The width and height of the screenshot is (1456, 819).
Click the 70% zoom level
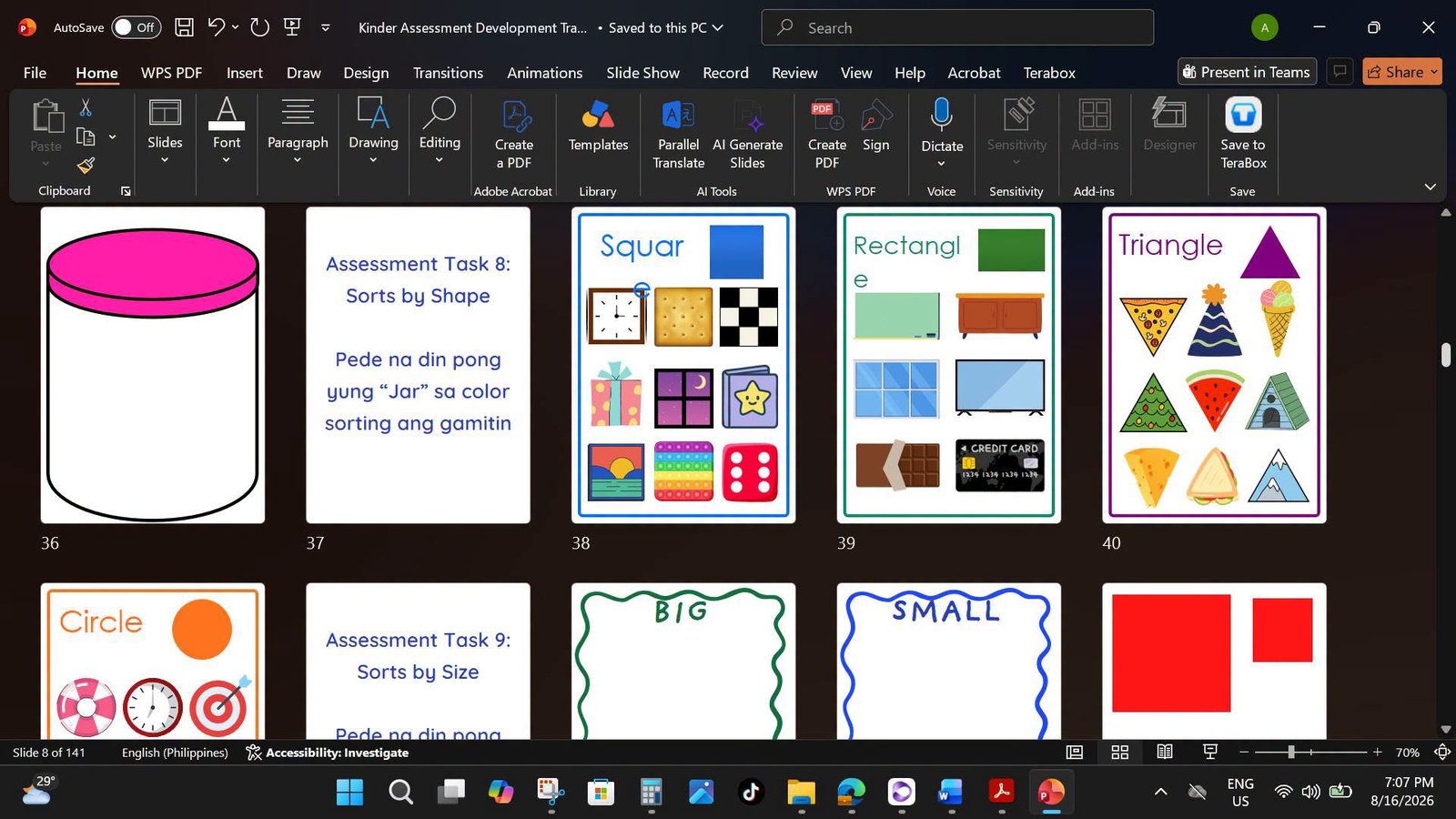coord(1408,753)
